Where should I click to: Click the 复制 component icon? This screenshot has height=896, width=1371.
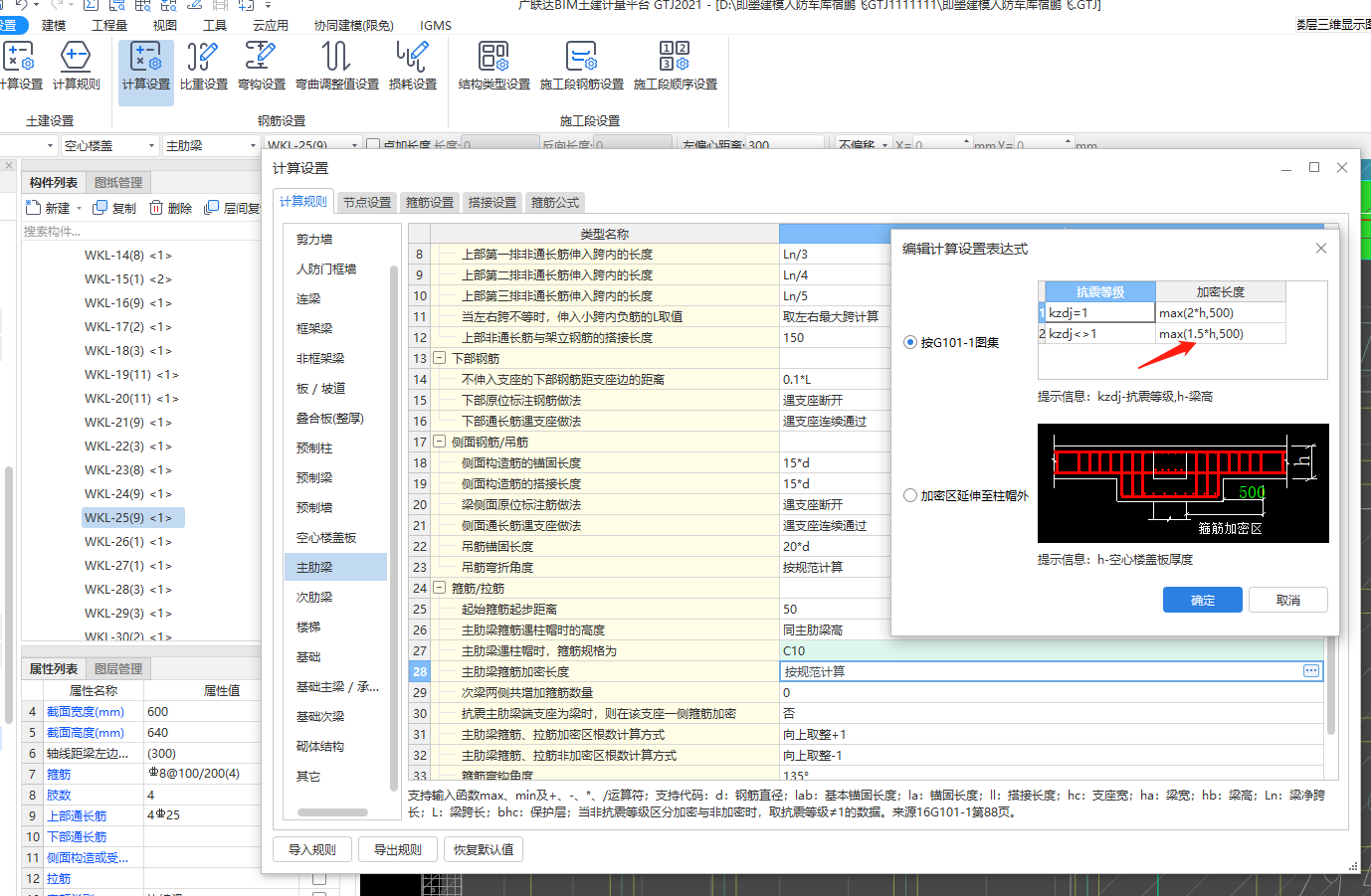click(99, 208)
